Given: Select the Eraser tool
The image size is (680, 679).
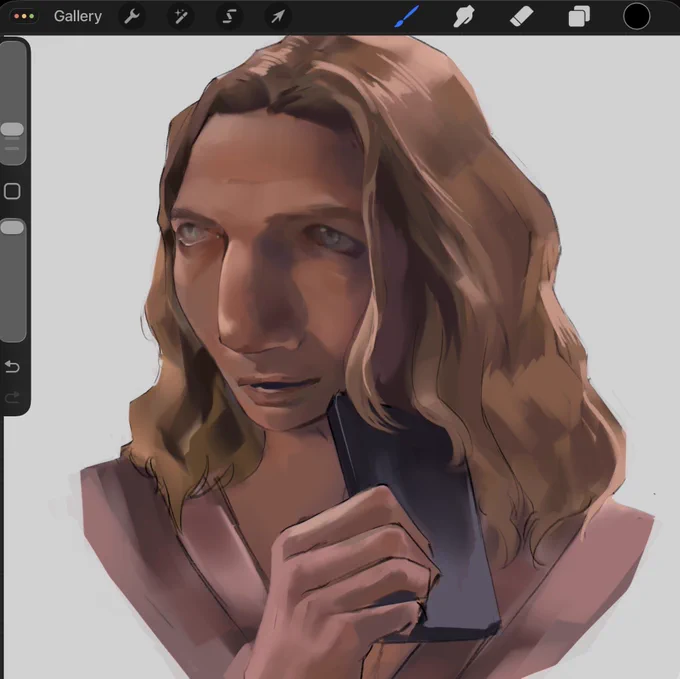Looking at the screenshot, I should tap(521, 17).
